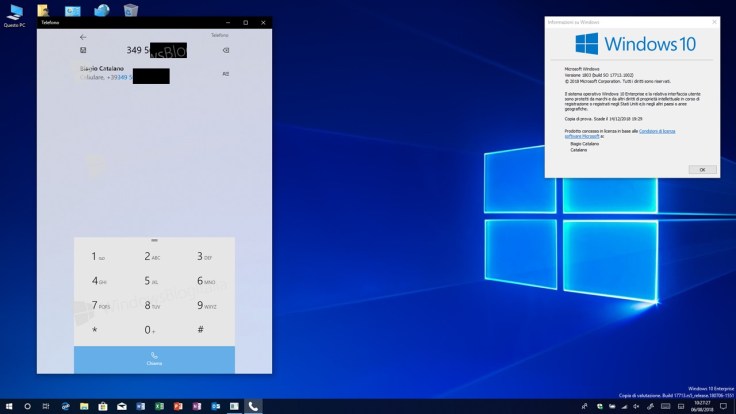736x414 pixels.
Task: Collapse the dial pad using top handle
Action: (x=154, y=241)
